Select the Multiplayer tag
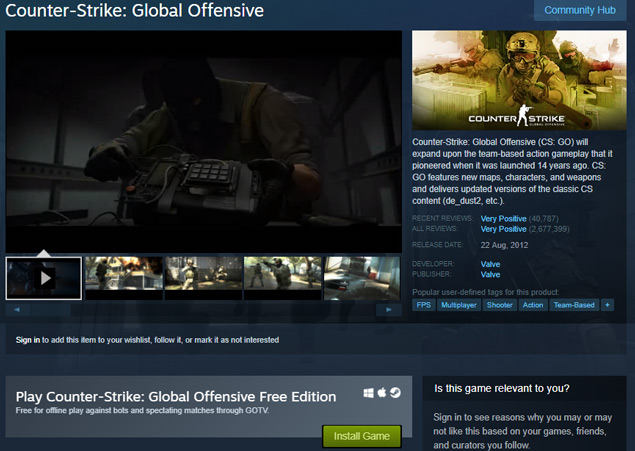 [x=459, y=305]
